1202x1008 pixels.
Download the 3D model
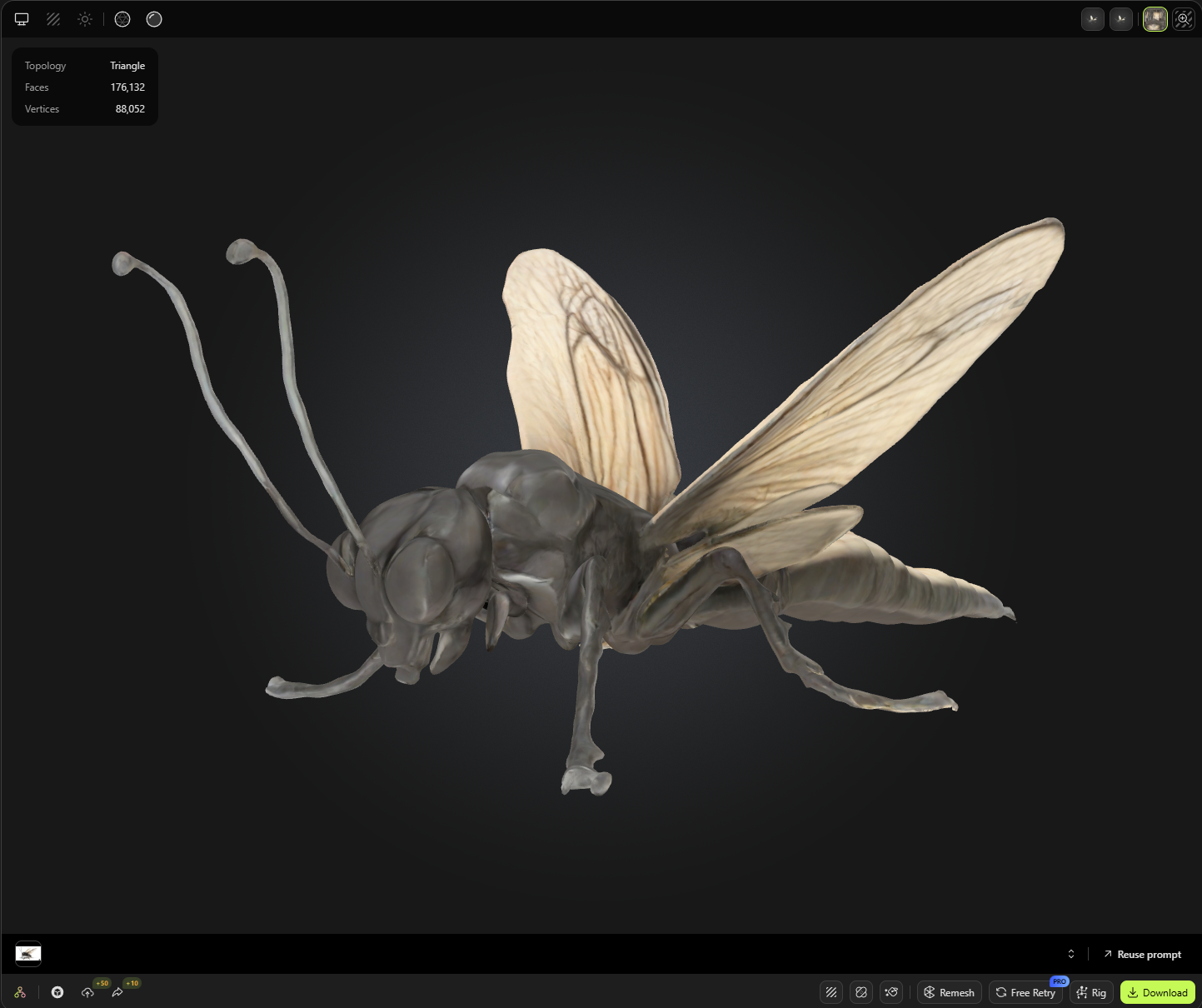[x=1158, y=992]
